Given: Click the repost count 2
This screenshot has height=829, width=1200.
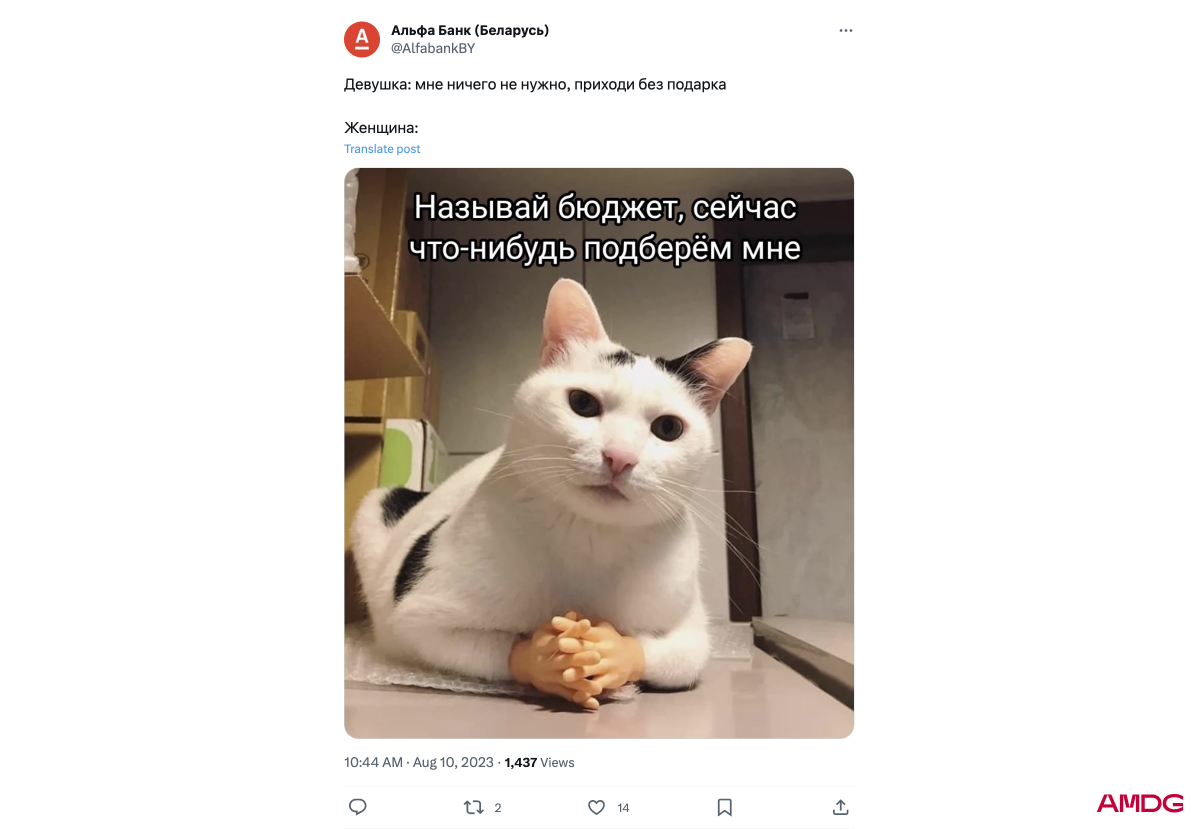Looking at the screenshot, I should click(498, 808).
